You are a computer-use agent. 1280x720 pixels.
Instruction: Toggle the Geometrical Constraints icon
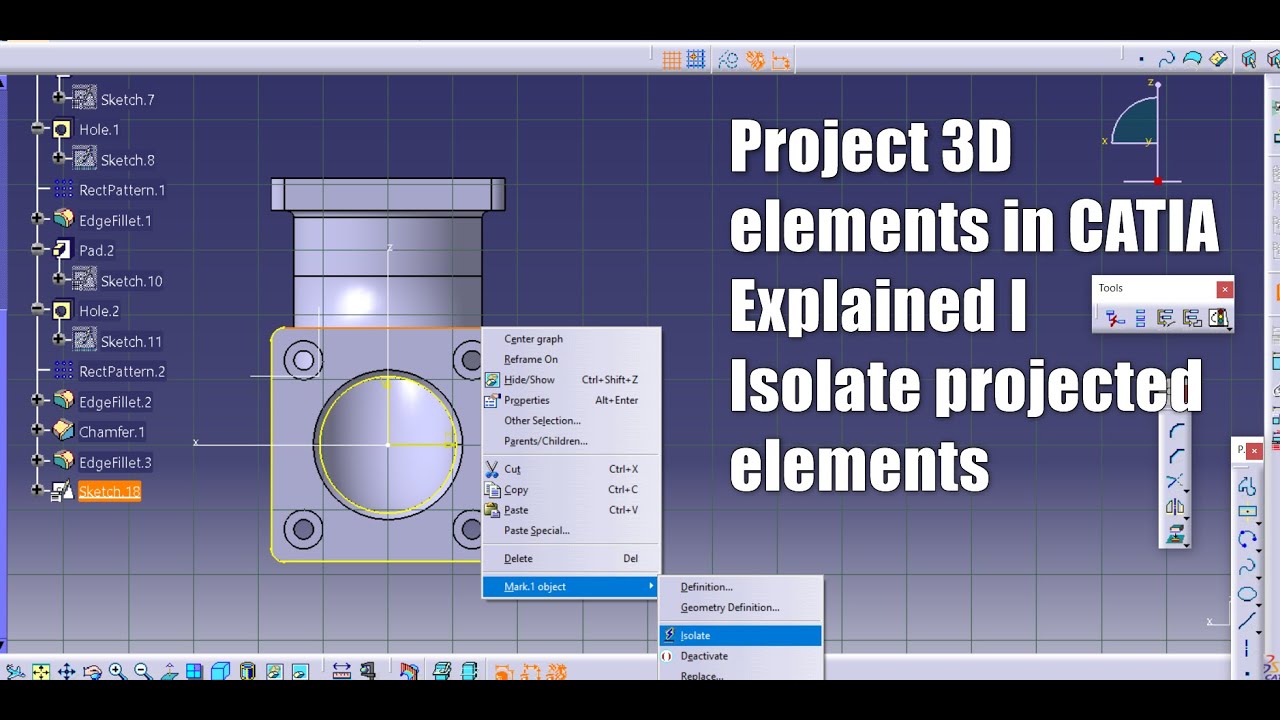755,60
